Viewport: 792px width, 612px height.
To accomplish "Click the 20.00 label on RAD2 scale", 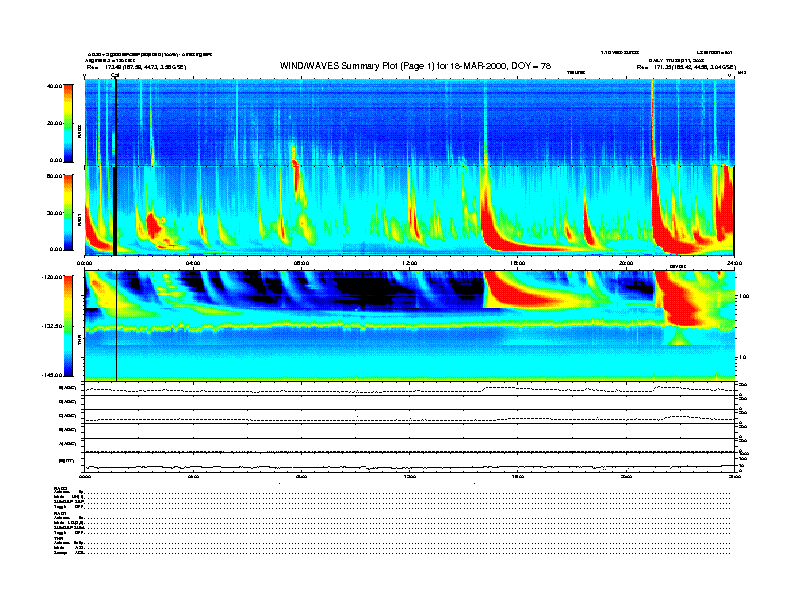I will coord(55,123).
